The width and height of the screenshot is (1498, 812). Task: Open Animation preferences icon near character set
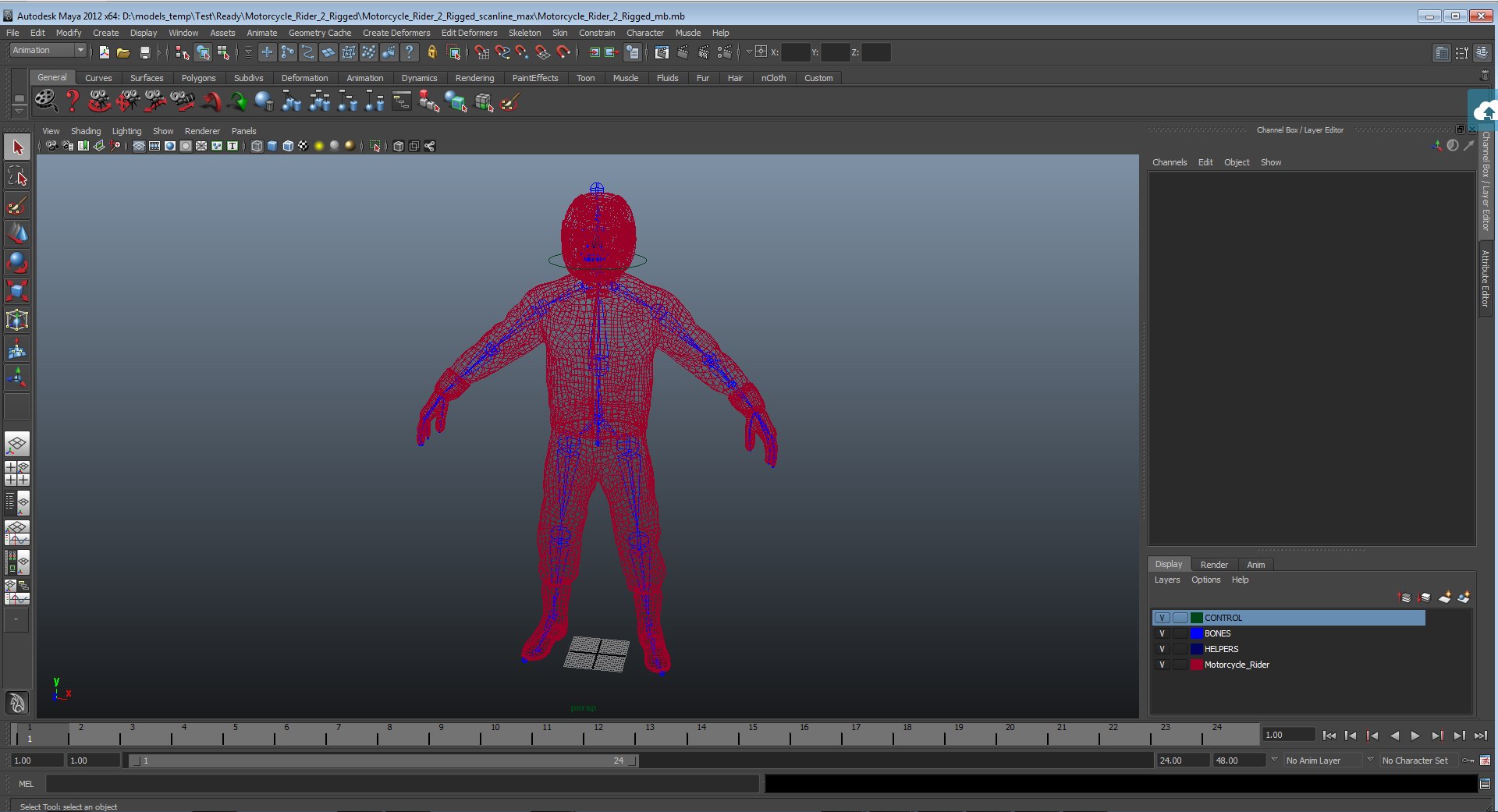1486,761
